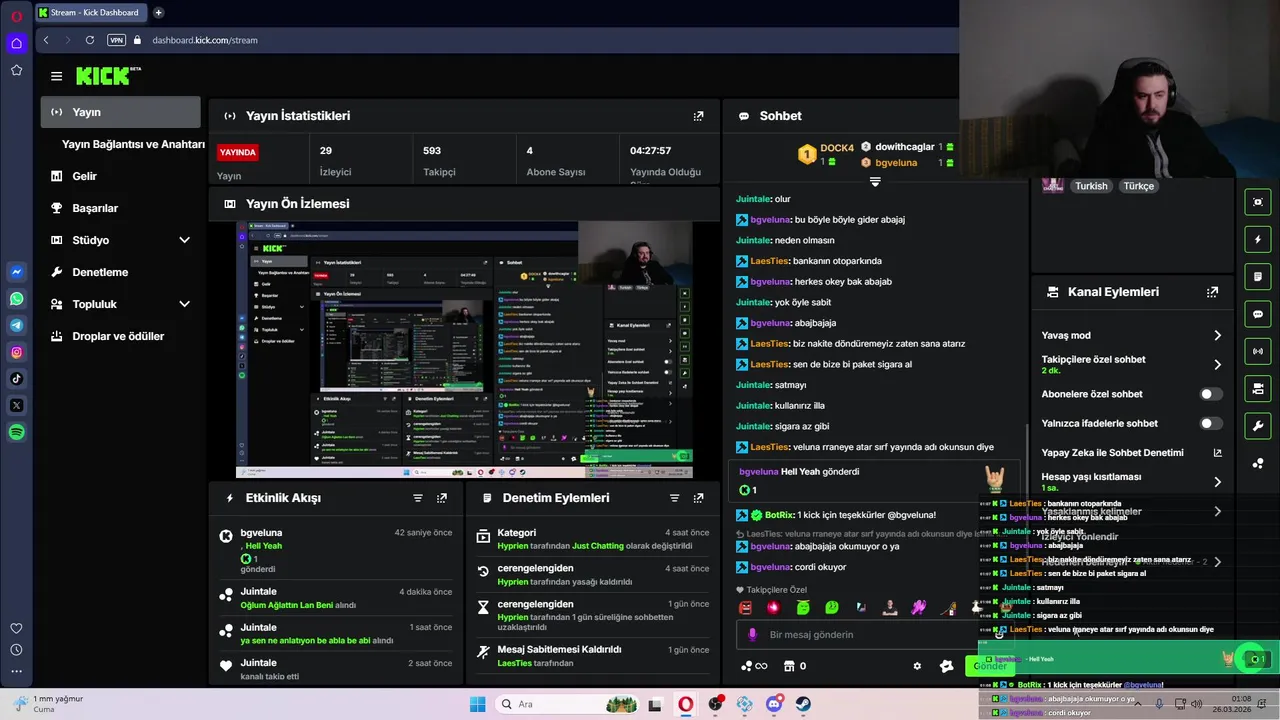Open the hamburger menu beside the Kick logo
Image resolution: width=1280 pixels, height=720 pixels.
coord(56,76)
